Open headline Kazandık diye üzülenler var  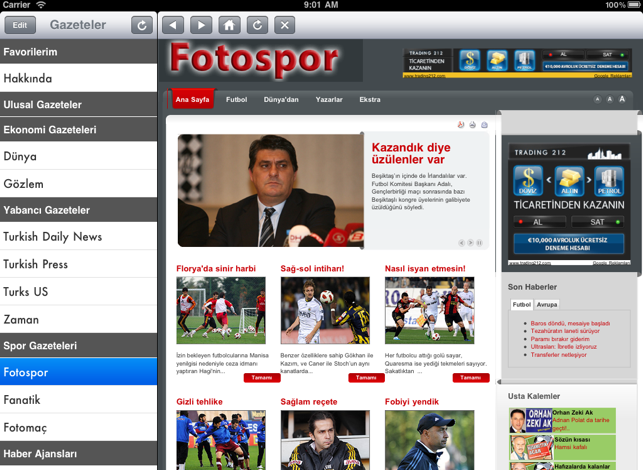411,153
